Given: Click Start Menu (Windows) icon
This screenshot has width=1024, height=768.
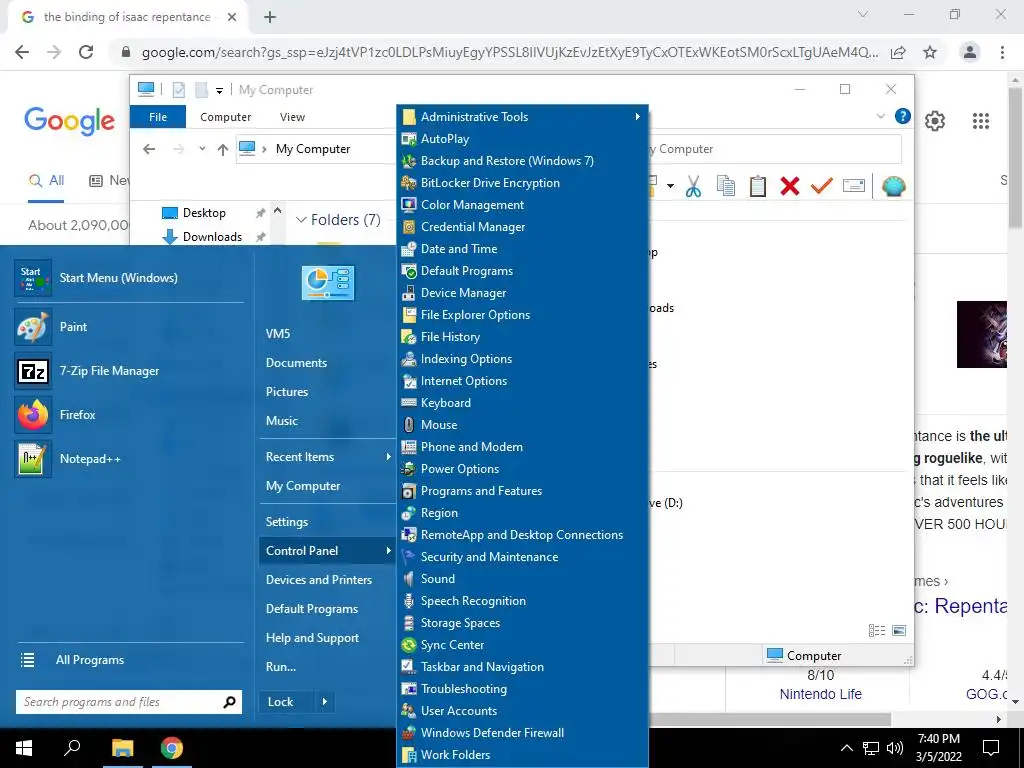Looking at the screenshot, I should (33, 278).
